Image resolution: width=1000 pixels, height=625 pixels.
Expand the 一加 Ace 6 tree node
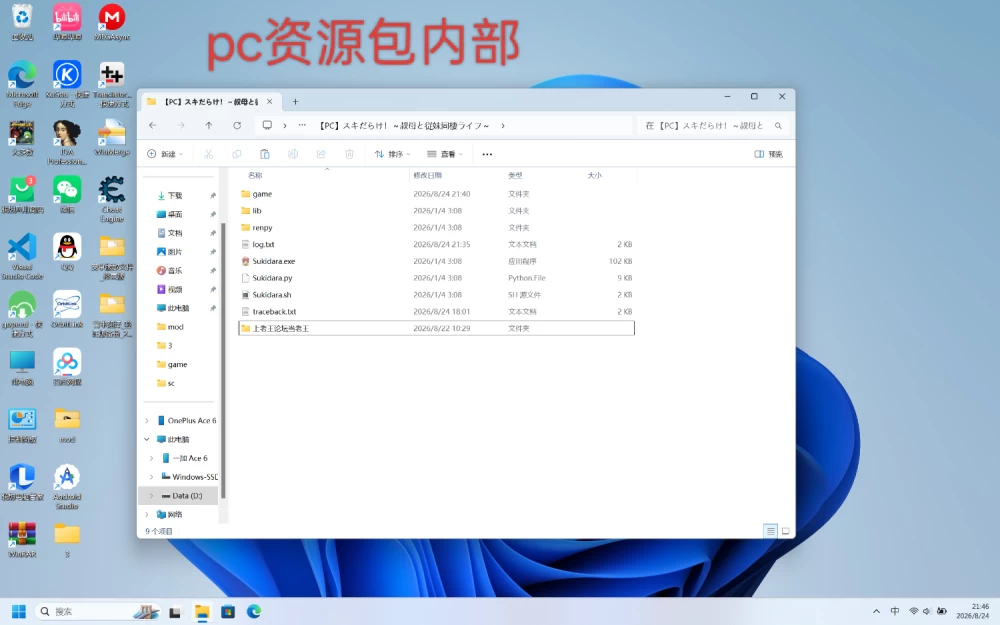point(151,458)
